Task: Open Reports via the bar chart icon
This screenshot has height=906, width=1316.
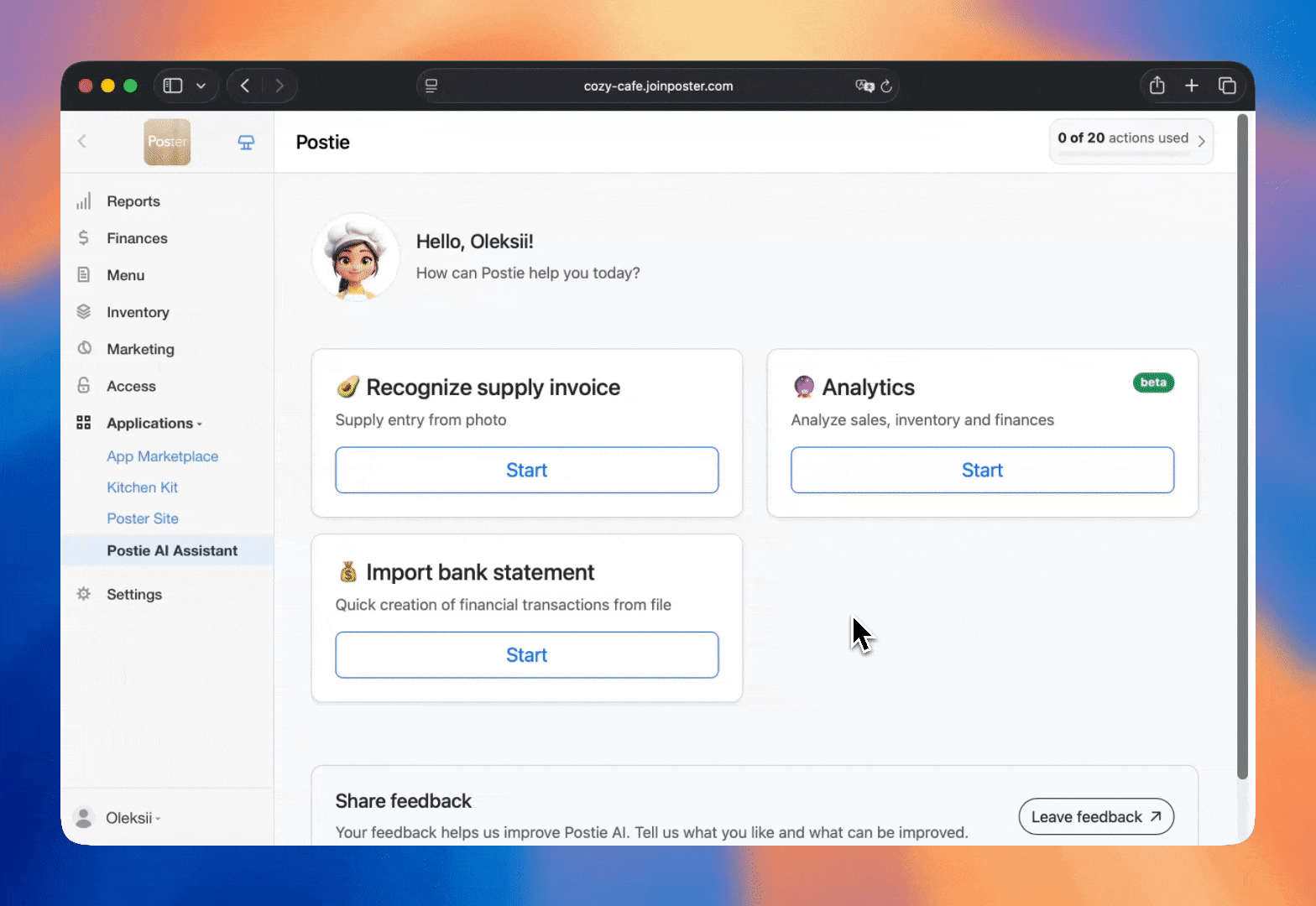Action: click(x=84, y=201)
